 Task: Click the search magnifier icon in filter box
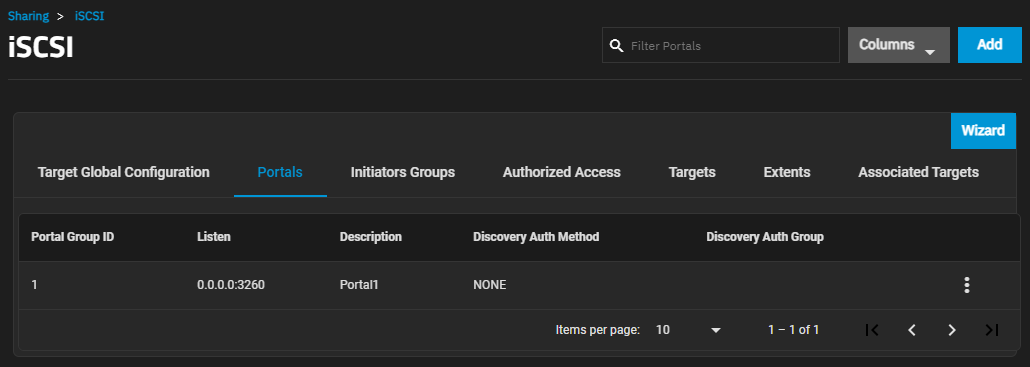[x=616, y=45]
